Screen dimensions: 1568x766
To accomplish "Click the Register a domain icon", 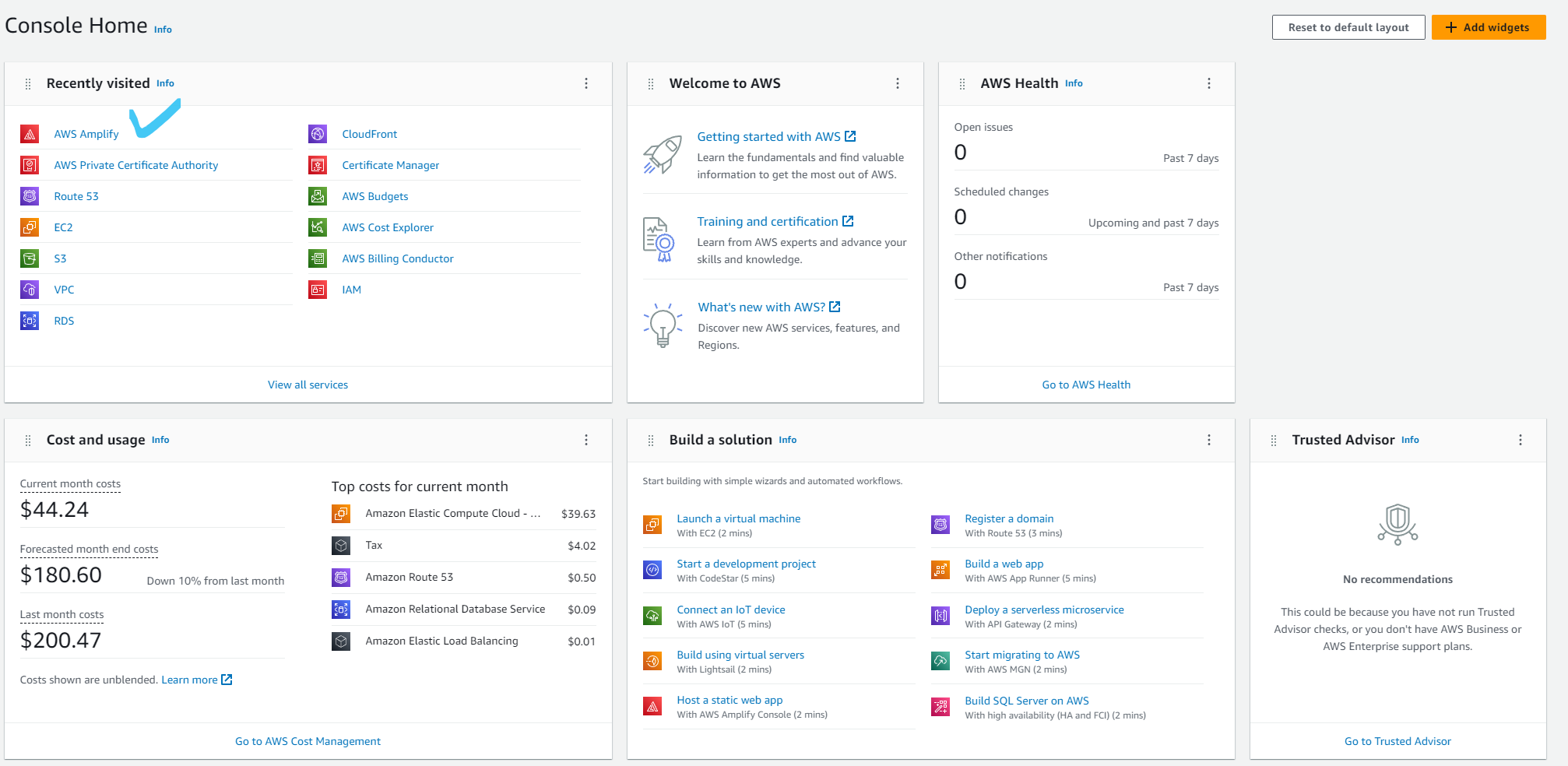I will (x=940, y=525).
